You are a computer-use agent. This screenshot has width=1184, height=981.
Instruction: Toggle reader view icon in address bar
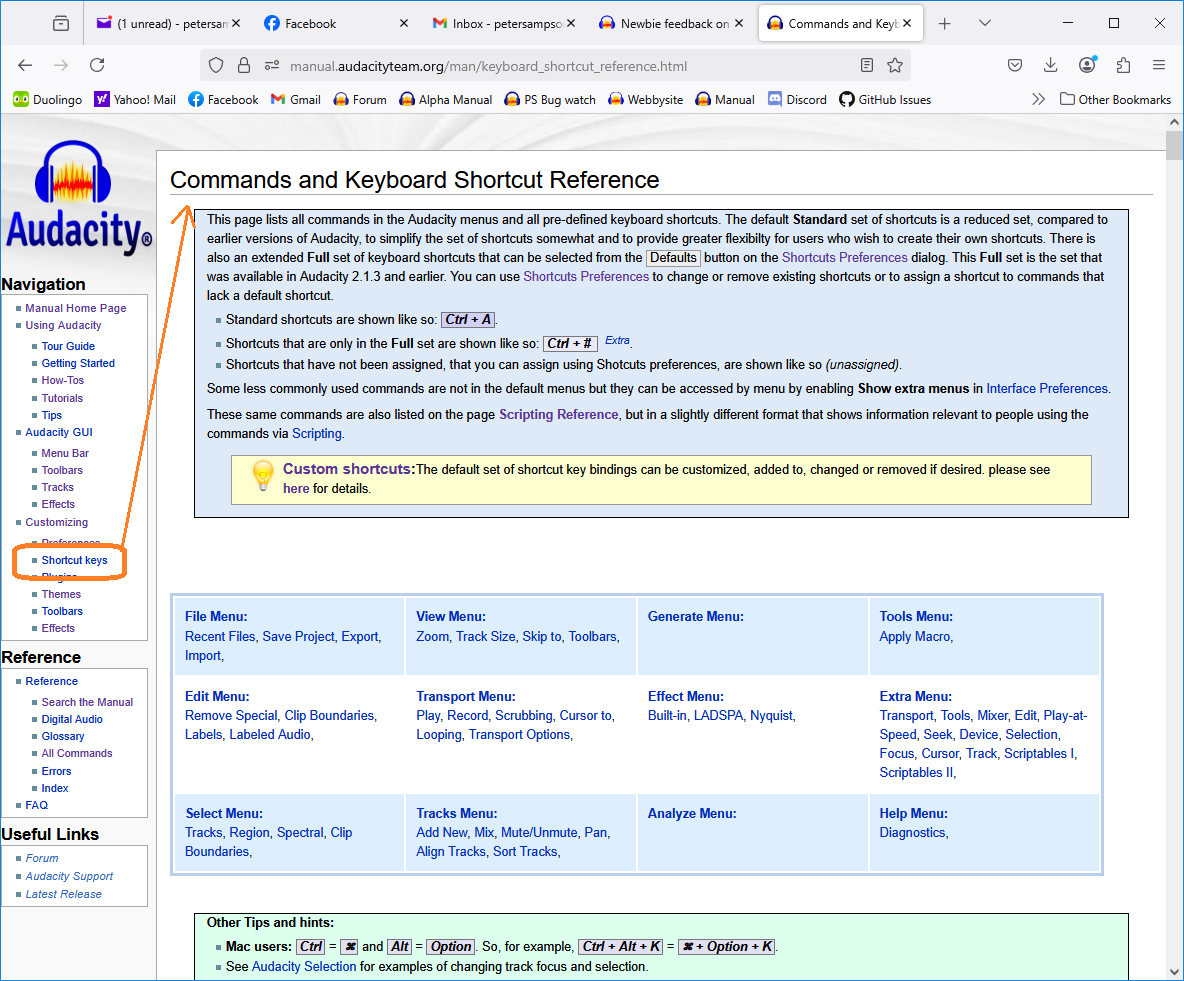pos(867,65)
